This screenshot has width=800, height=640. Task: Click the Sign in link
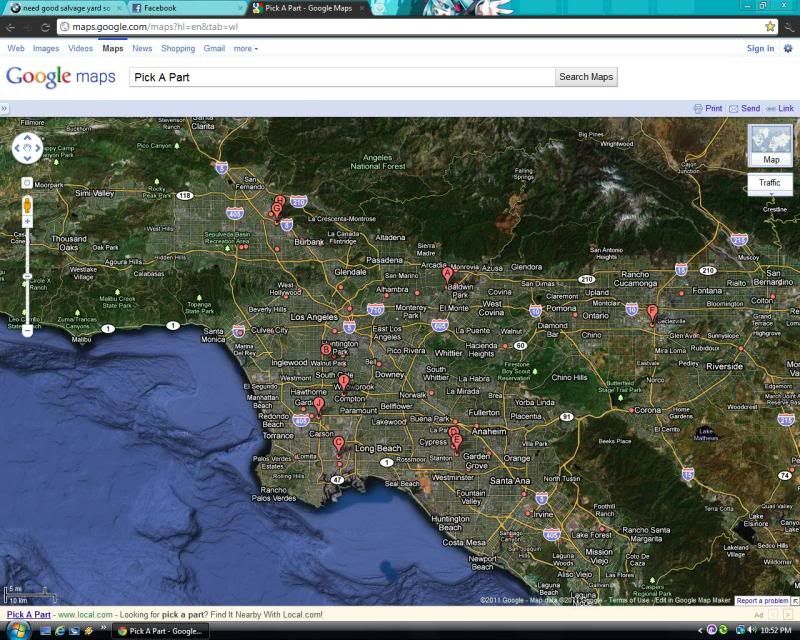[x=760, y=48]
